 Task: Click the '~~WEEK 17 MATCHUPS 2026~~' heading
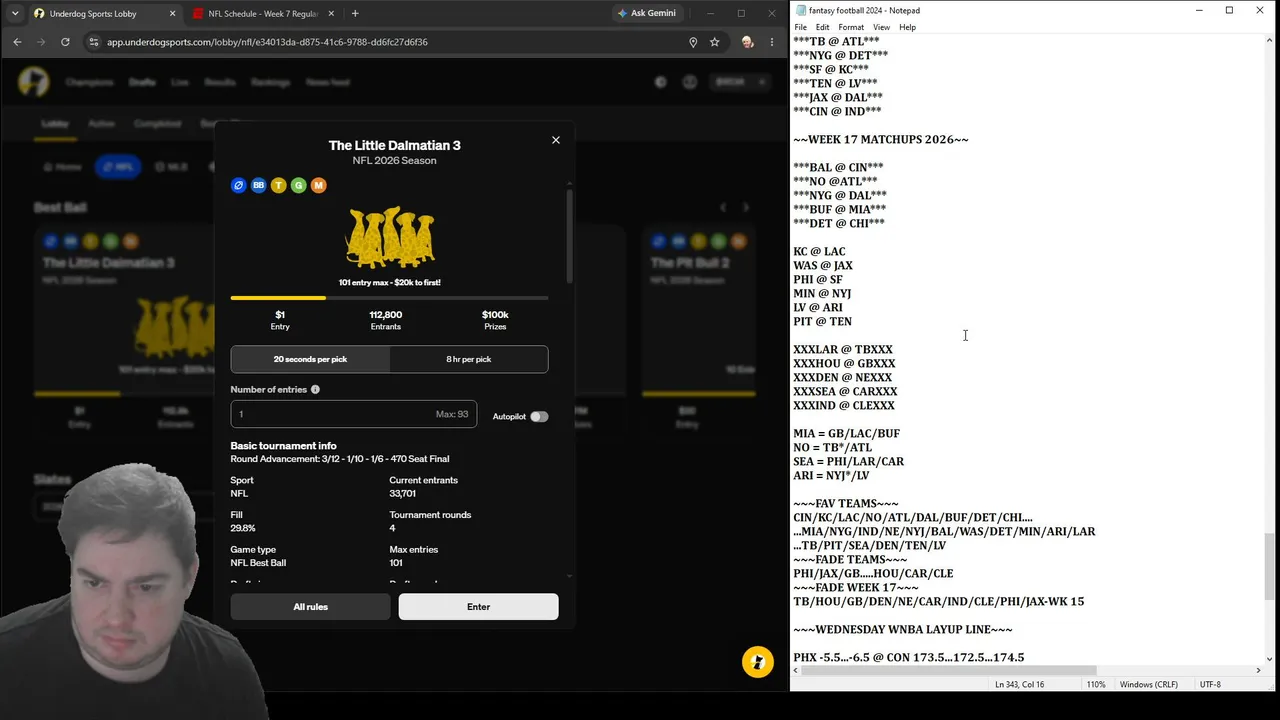tap(881, 140)
